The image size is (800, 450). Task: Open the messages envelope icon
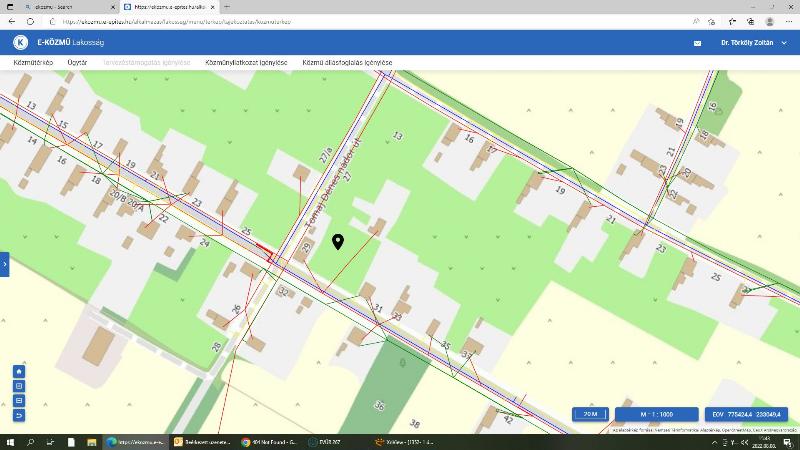[x=697, y=43]
